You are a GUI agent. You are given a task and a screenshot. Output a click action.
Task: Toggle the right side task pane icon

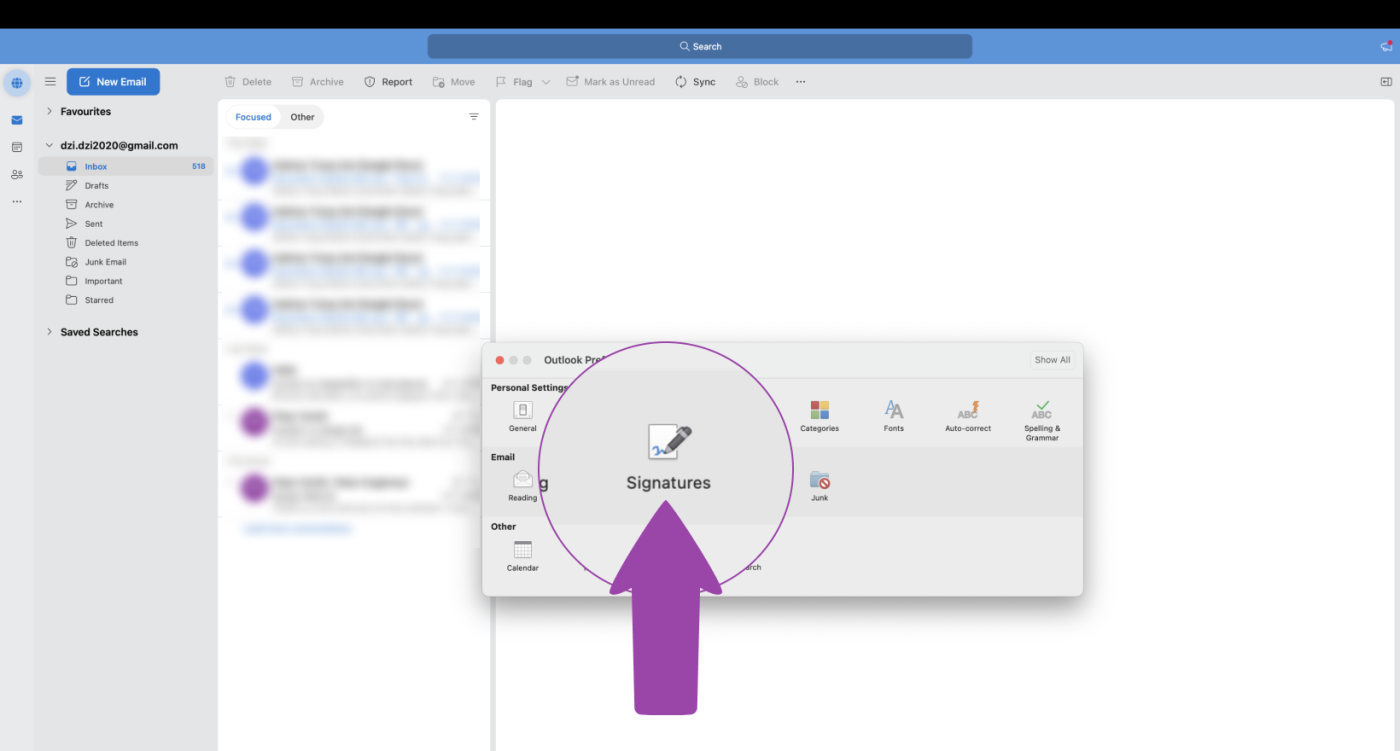(1386, 82)
